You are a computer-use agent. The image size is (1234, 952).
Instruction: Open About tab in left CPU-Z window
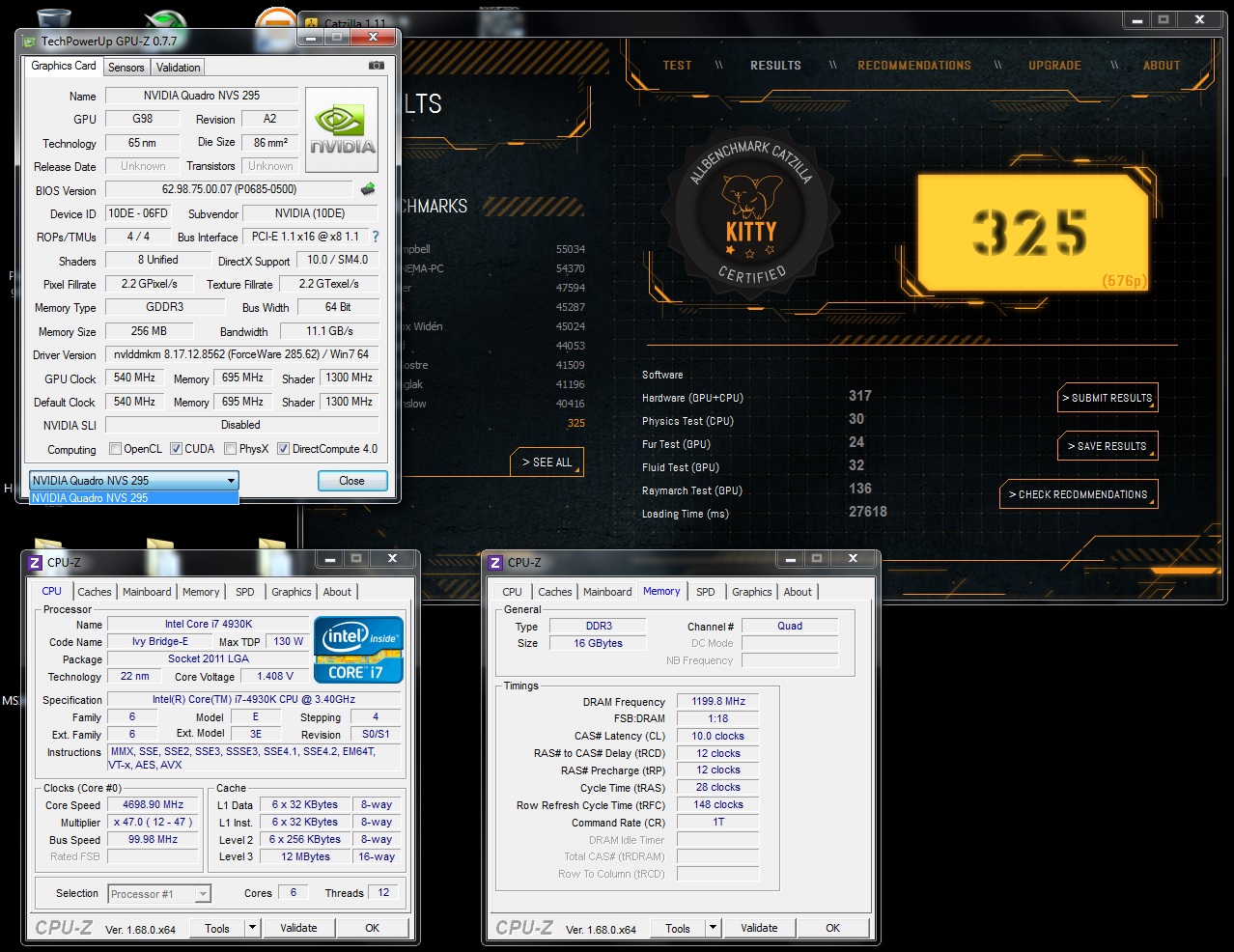click(x=337, y=592)
